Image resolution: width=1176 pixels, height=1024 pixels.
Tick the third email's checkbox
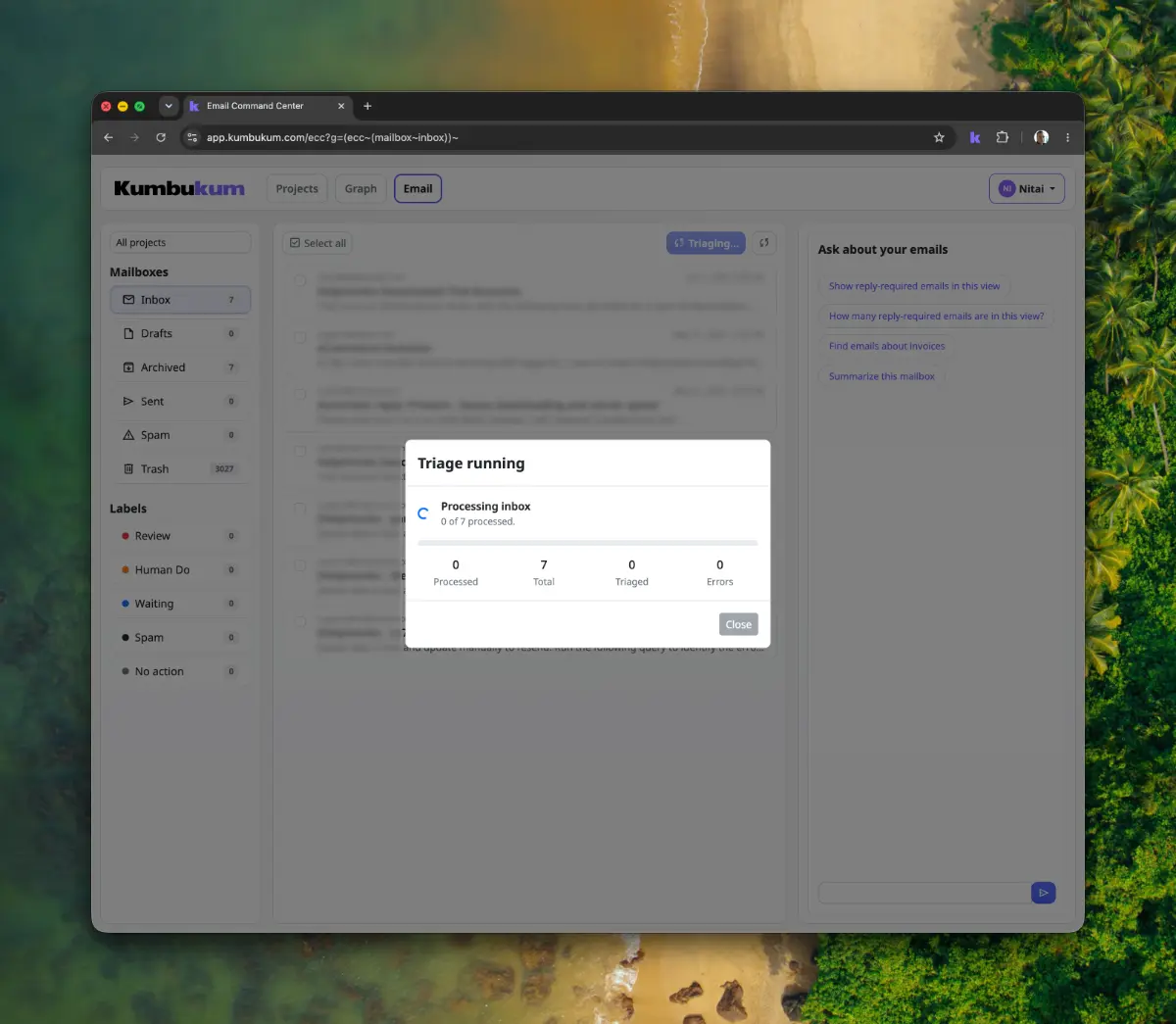pos(301,394)
